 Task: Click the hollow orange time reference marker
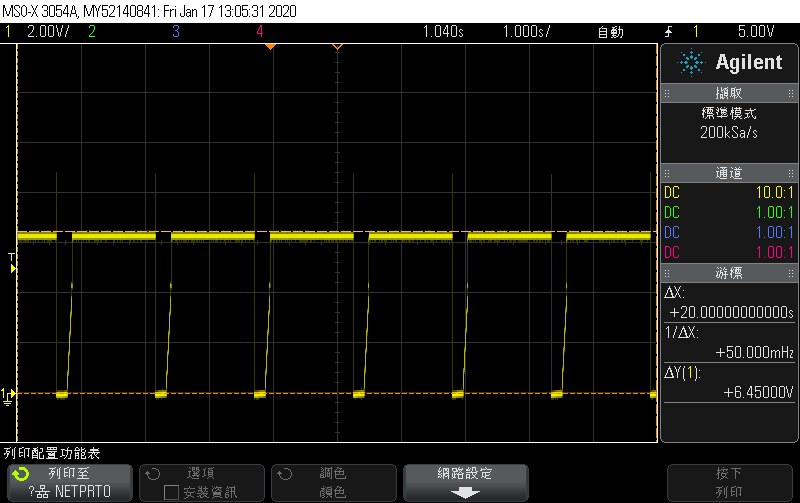click(x=337, y=47)
